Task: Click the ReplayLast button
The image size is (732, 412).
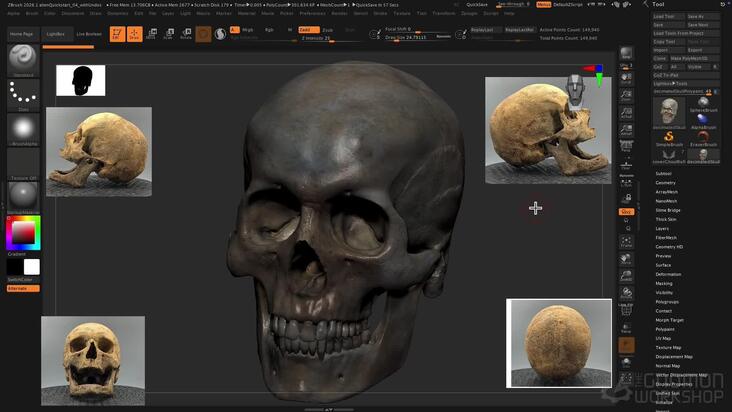Action: coord(486,30)
